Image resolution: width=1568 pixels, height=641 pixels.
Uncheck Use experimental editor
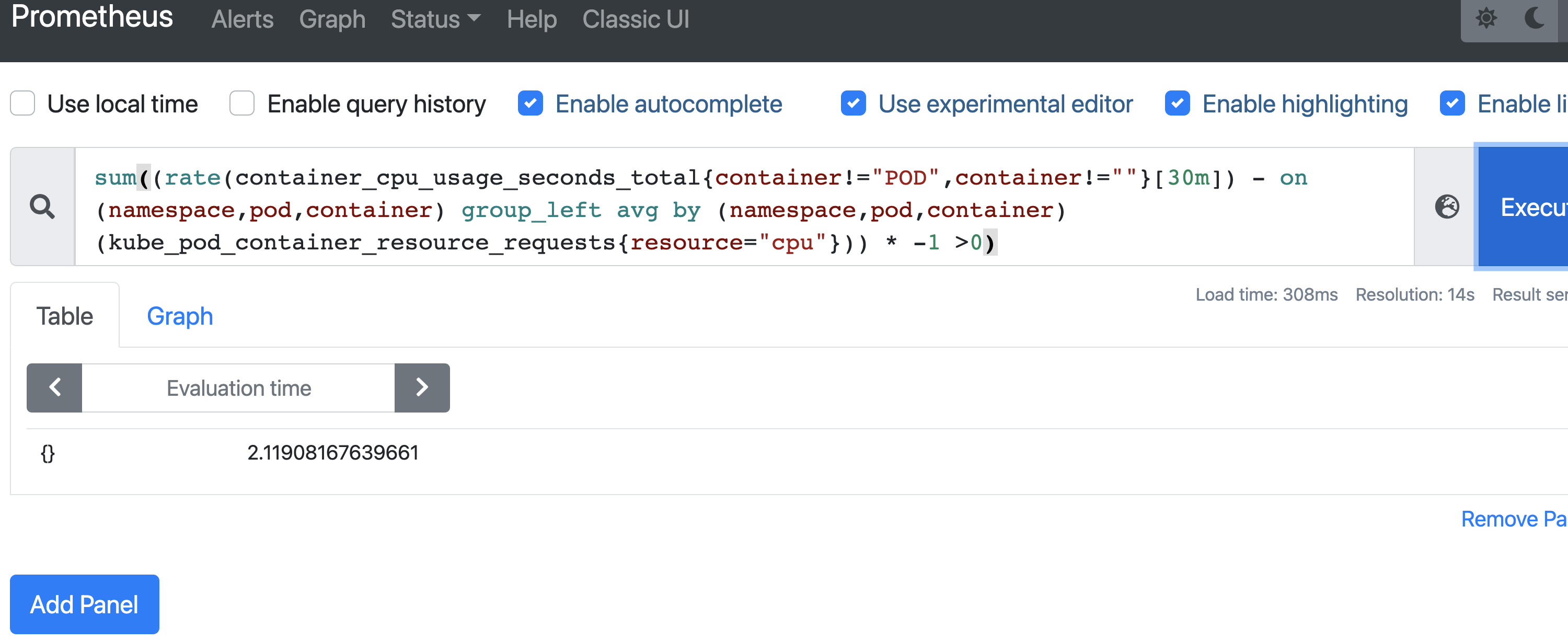click(x=854, y=103)
